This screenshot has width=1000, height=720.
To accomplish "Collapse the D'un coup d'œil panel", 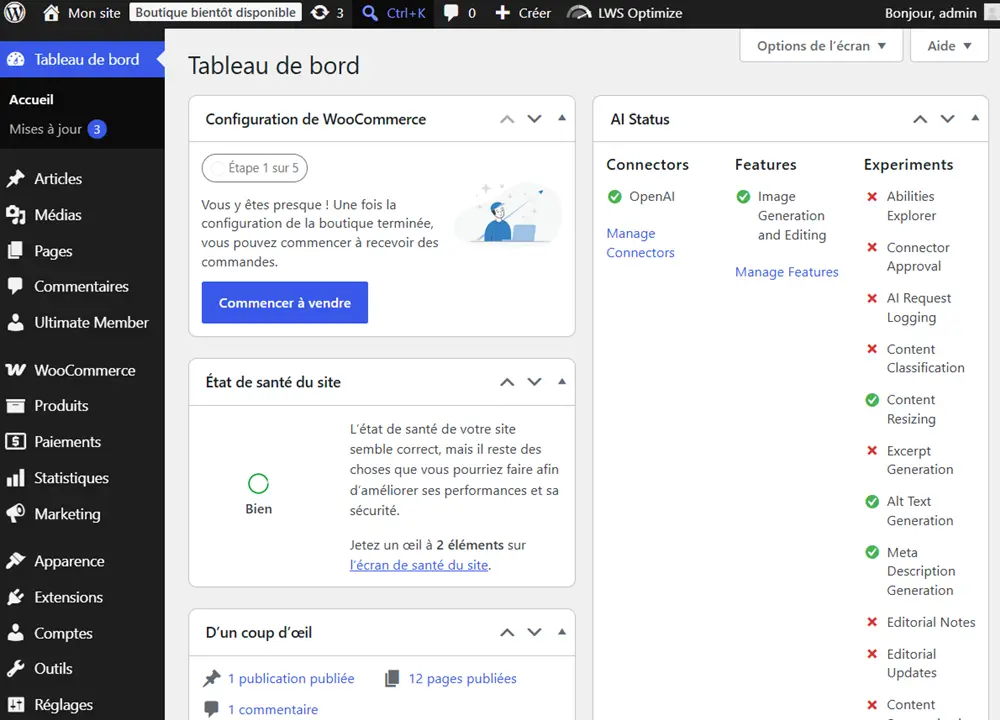I will [562, 632].
